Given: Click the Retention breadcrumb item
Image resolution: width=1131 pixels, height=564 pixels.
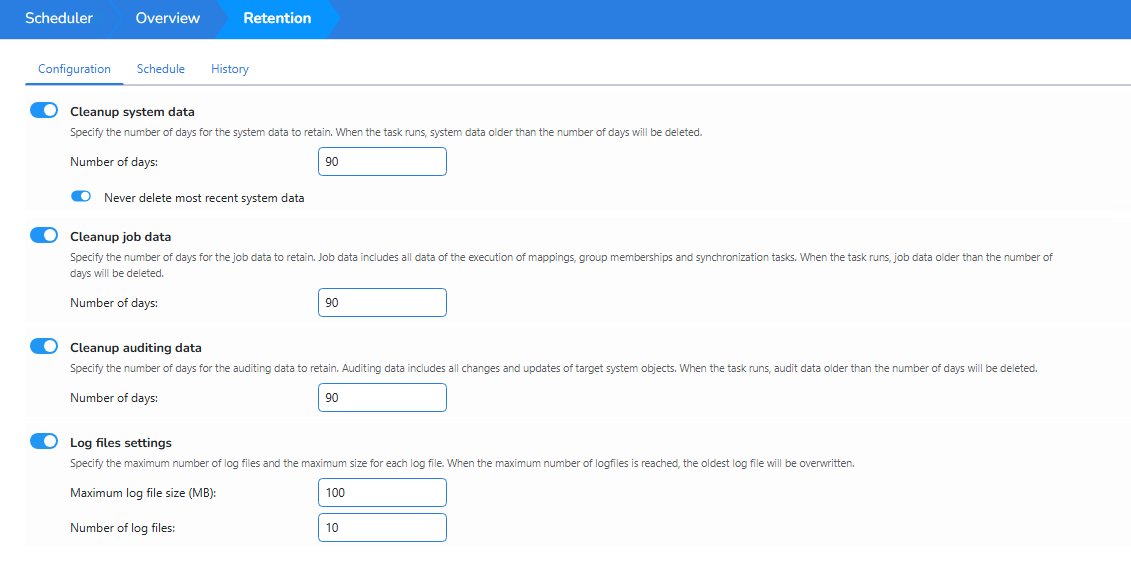Looking at the screenshot, I should point(277,18).
